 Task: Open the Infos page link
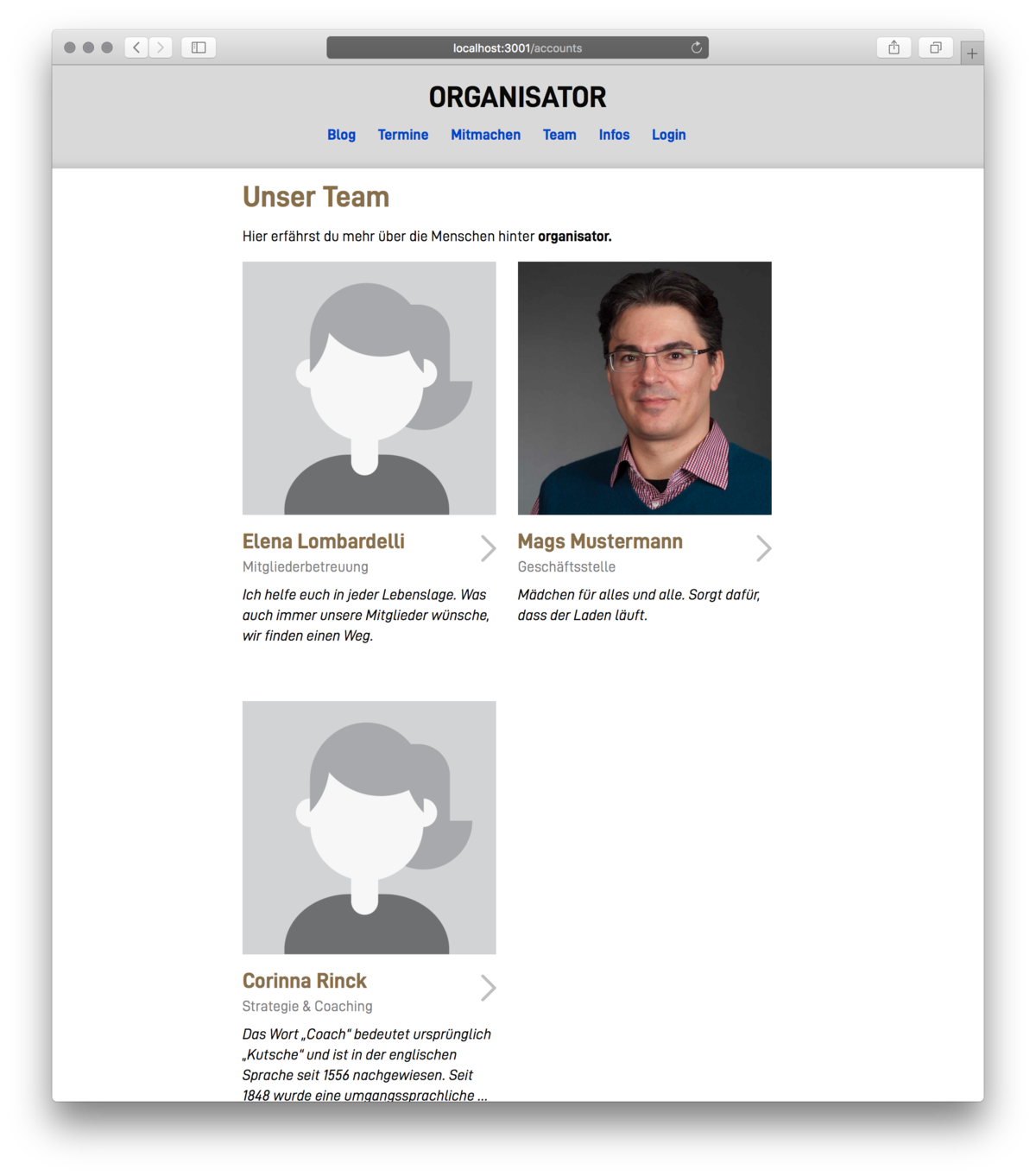(x=614, y=135)
